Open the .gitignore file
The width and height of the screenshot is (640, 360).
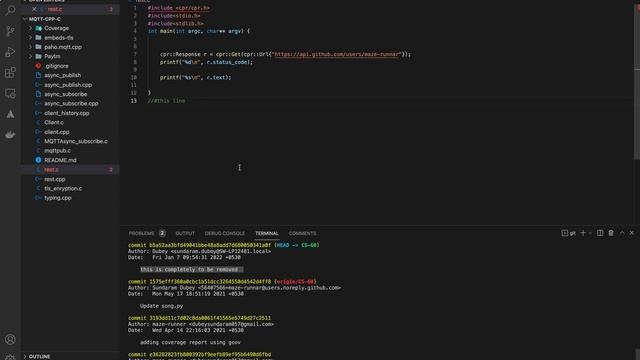pos(56,66)
